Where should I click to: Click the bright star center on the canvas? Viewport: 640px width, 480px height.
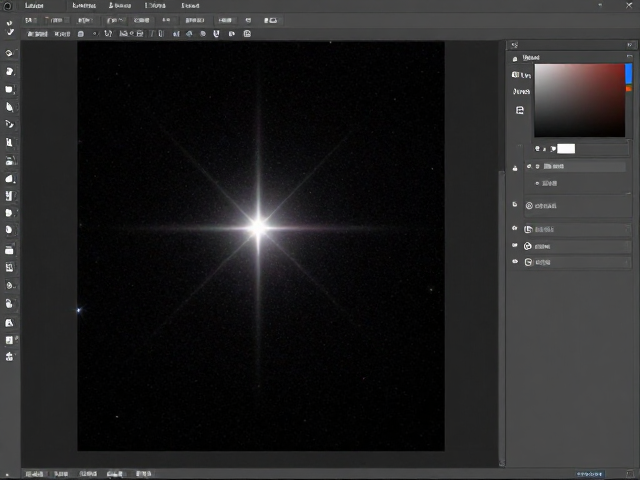click(258, 227)
